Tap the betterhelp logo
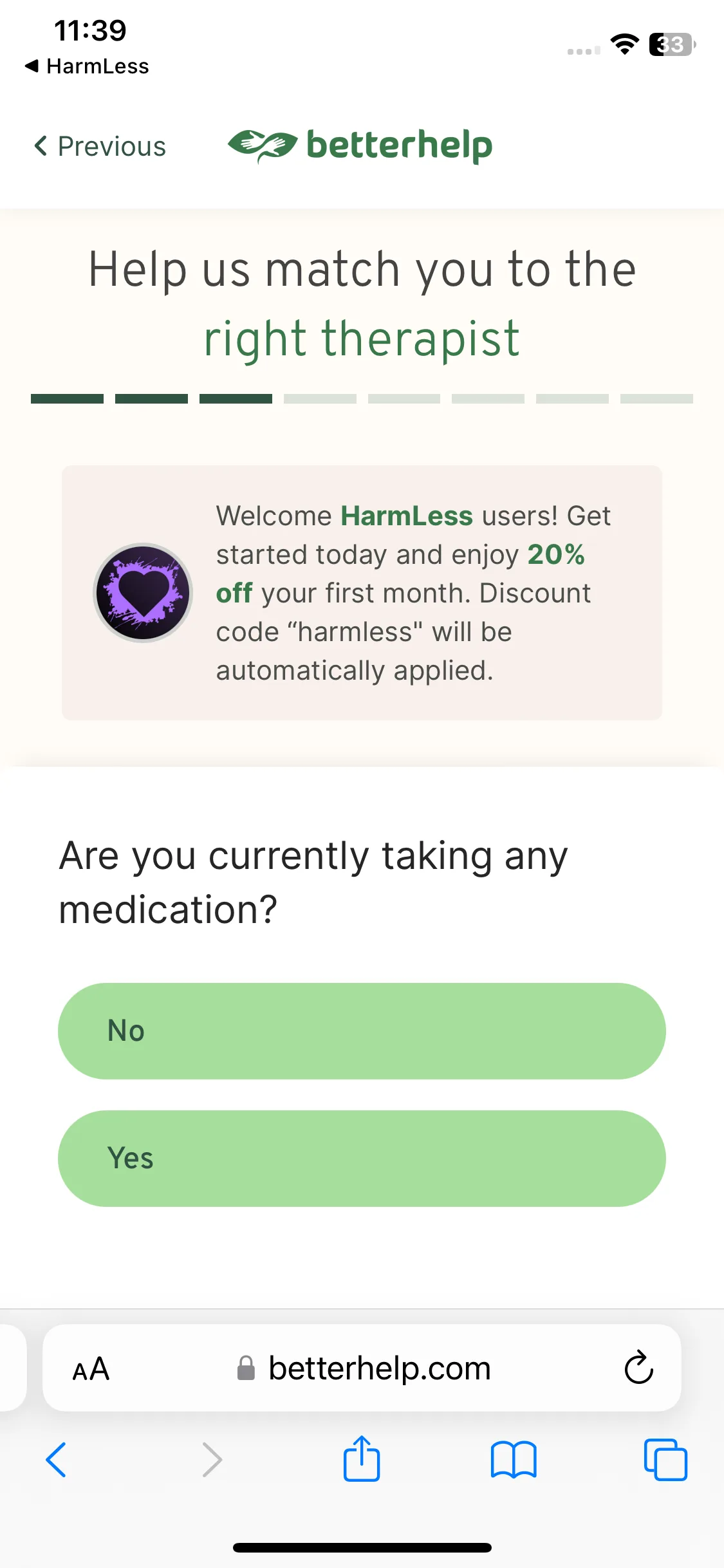The image size is (724, 1568). click(x=360, y=145)
